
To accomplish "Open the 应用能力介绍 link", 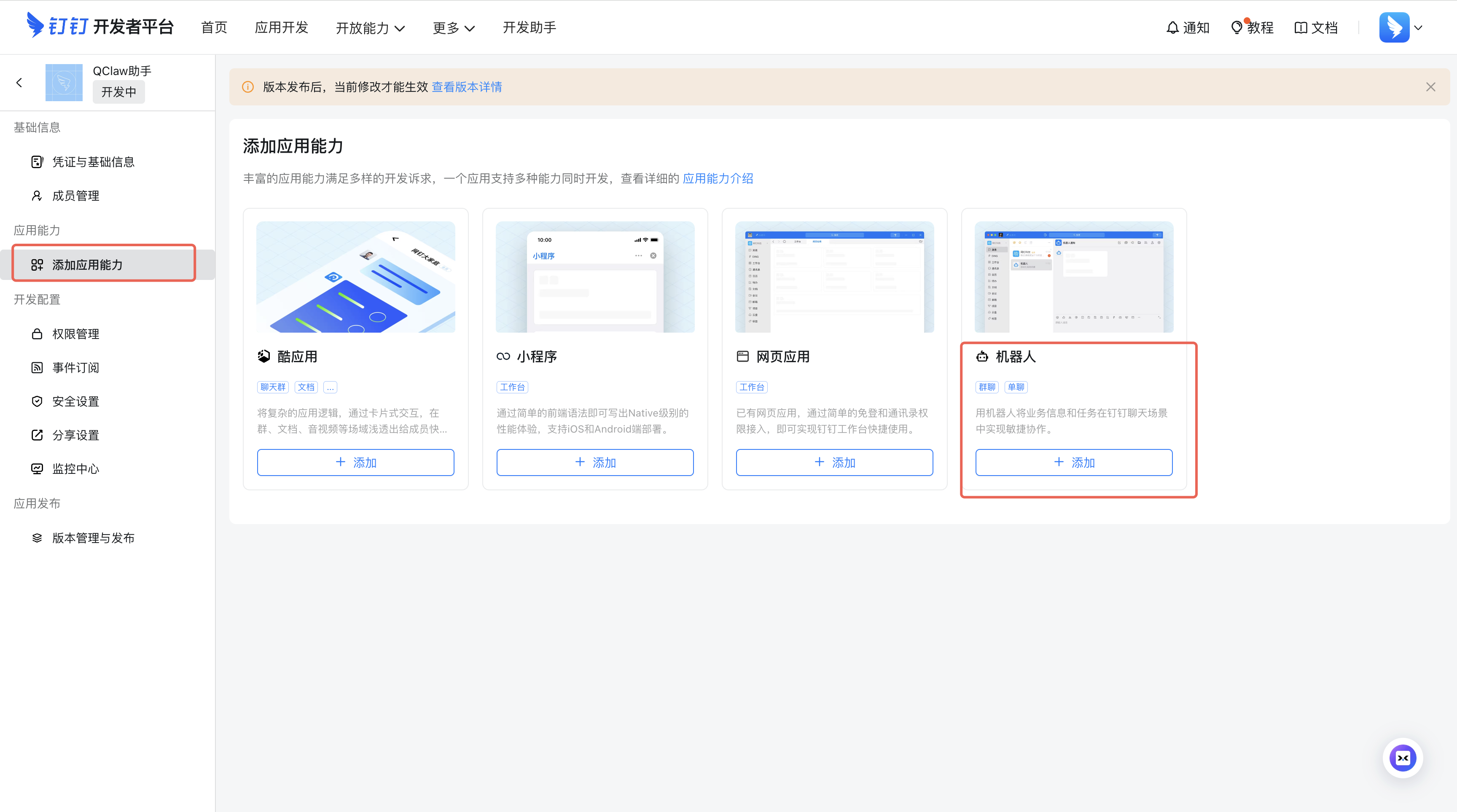I will pos(717,179).
